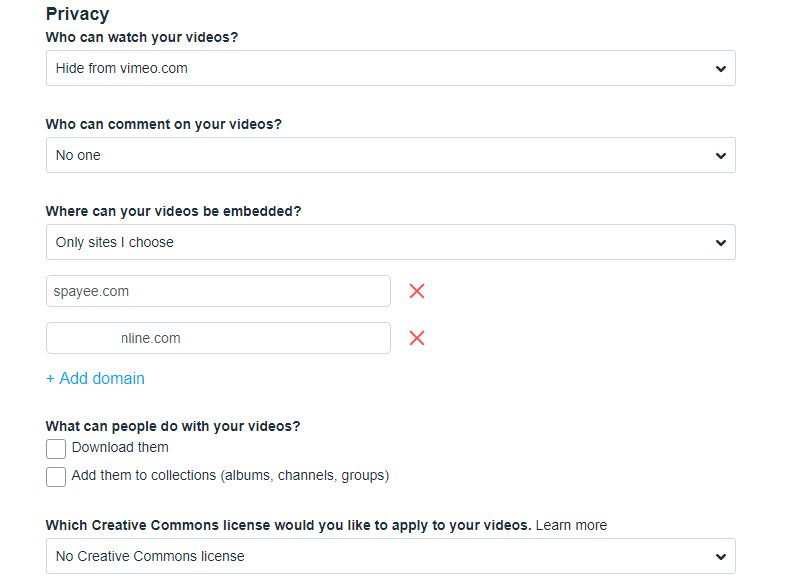Click chevron arrow beside 'No Creative Commons license'
This screenshot has width=798, height=579.
pos(721,557)
